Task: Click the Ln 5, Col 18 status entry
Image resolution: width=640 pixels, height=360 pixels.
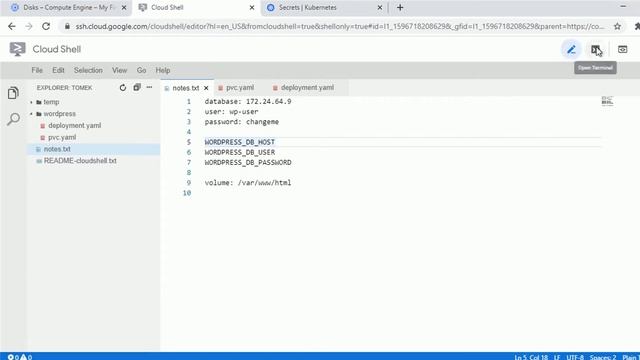Action: click(x=531, y=357)
